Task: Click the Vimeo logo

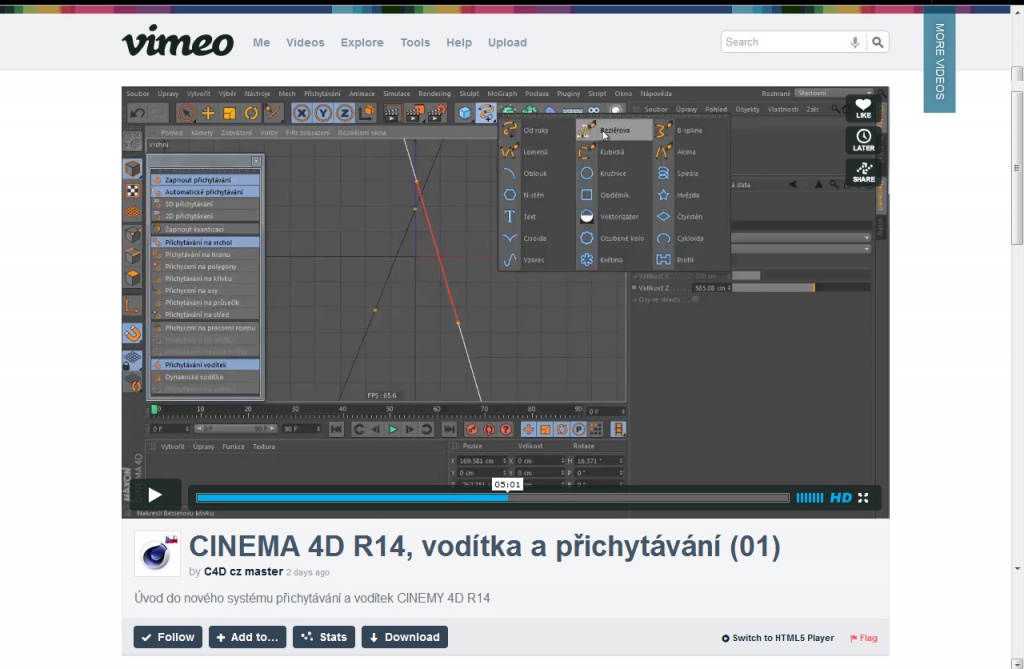Action: (178, 41)
